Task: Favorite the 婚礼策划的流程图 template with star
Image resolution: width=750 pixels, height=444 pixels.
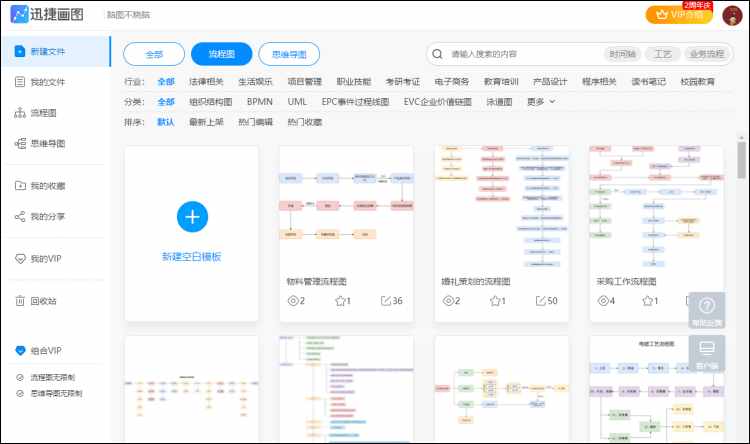Action: [x=495, y=300]
